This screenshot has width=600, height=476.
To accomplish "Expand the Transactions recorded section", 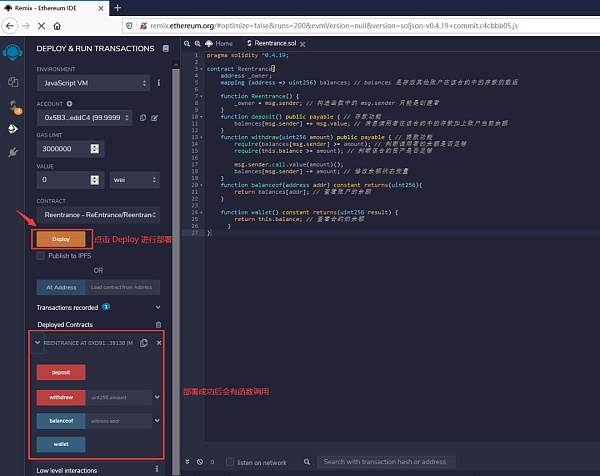I will (x=158, y=307).
